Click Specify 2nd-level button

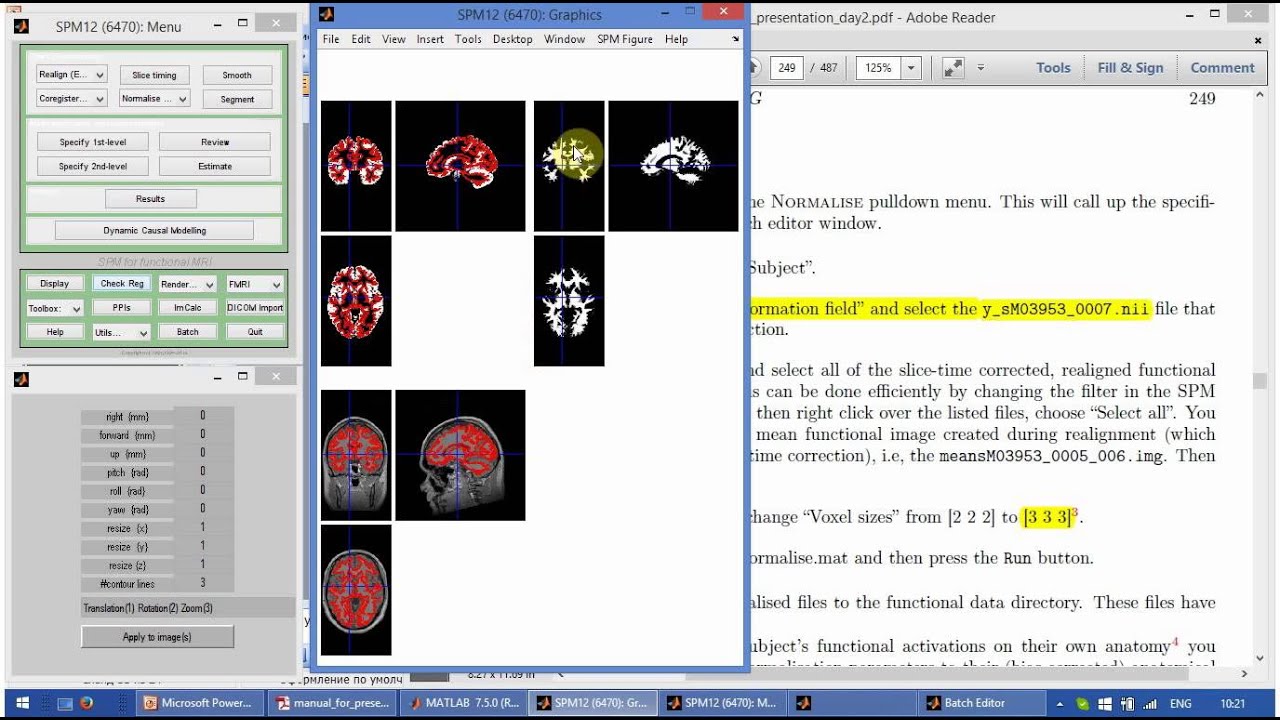tap(93, 166)
